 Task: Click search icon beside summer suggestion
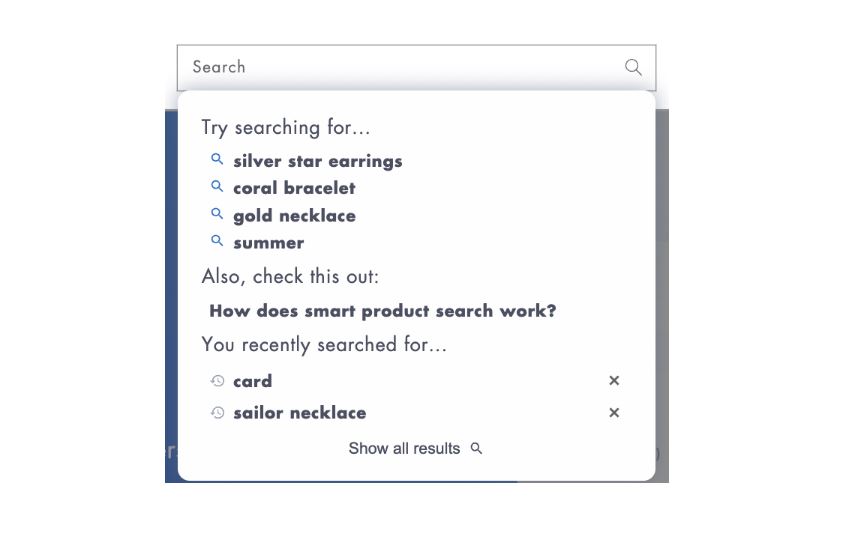(x=217, y=241)
